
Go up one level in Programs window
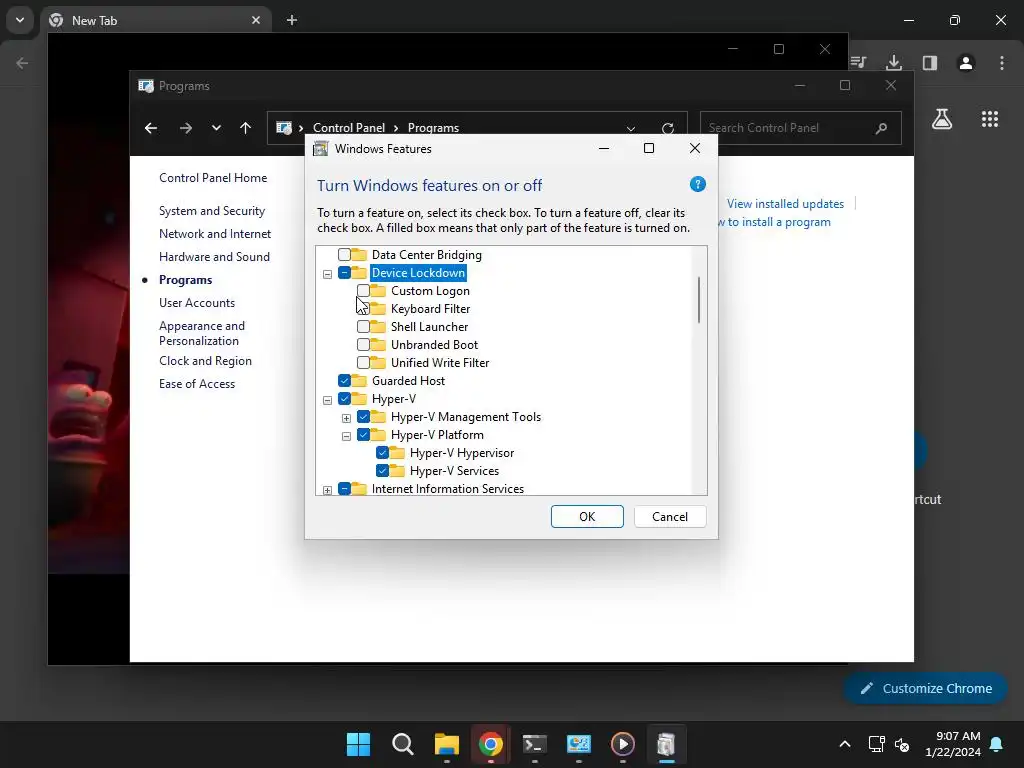pyautogui.click(x=246, y=128)
